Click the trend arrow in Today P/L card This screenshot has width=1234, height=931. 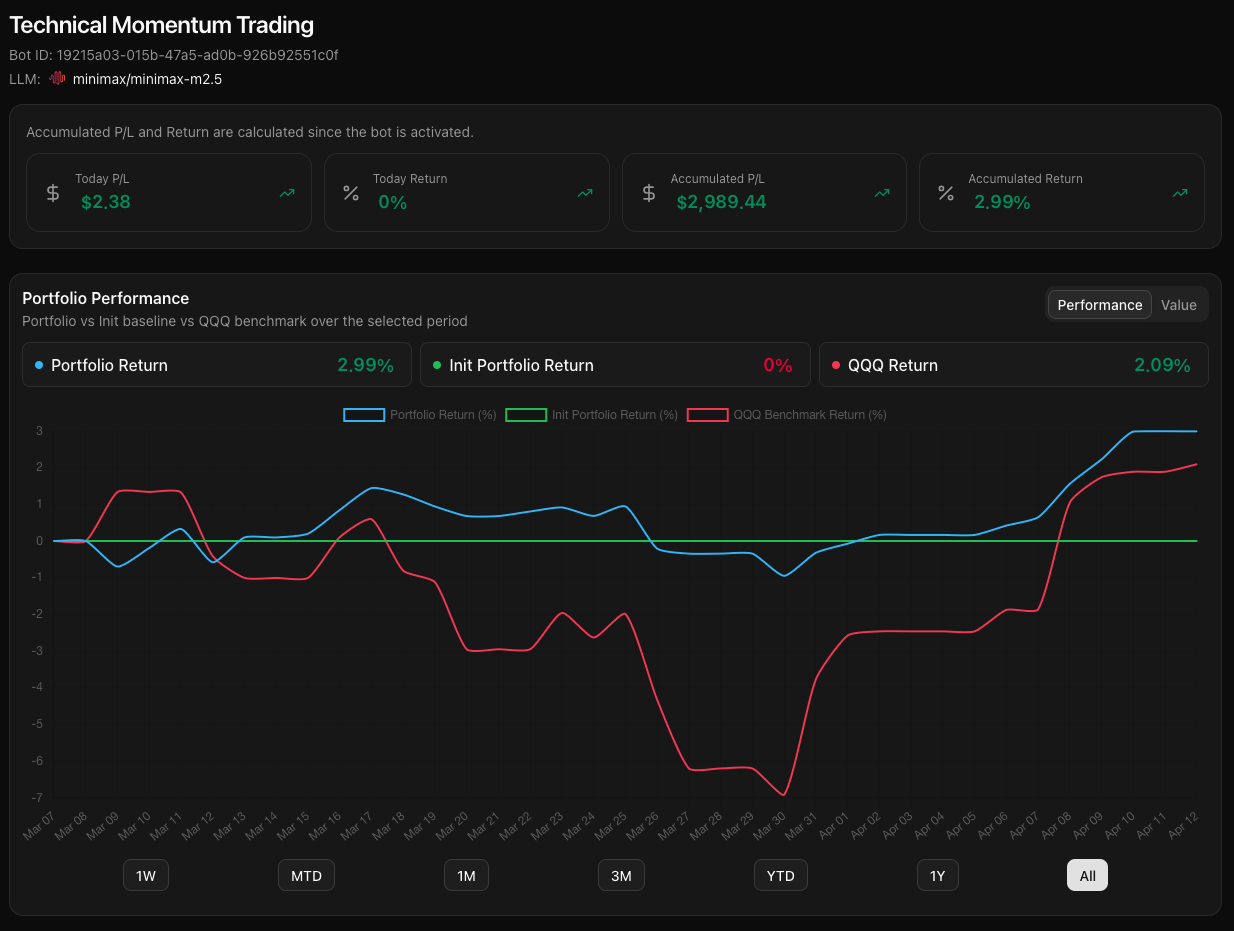pos(287,193)
